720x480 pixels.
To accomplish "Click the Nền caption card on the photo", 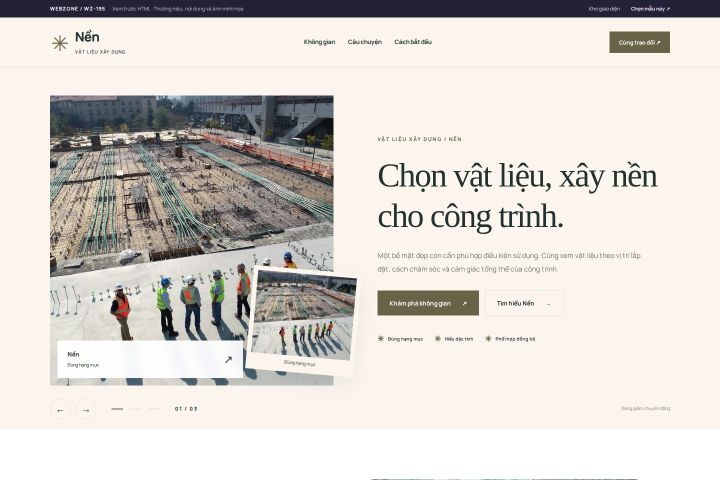I will [x=150, y=359].
